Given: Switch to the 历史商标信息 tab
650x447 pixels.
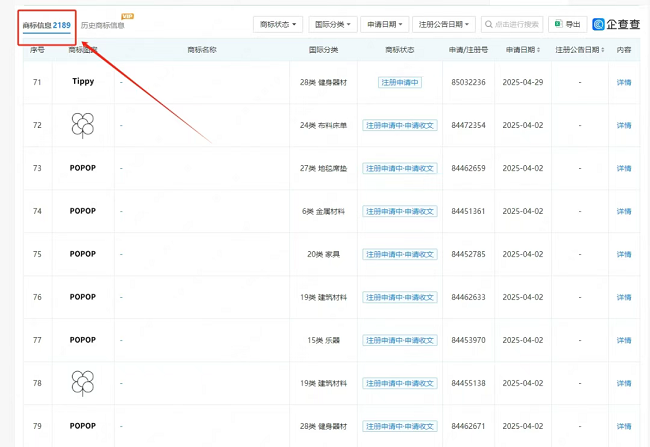Looking at the screenshot, I should click(x=103, y=25).
